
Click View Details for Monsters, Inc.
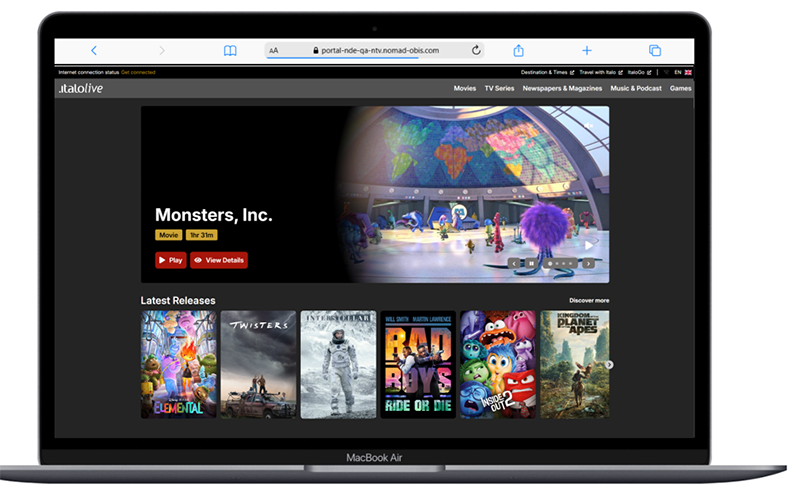219,260
